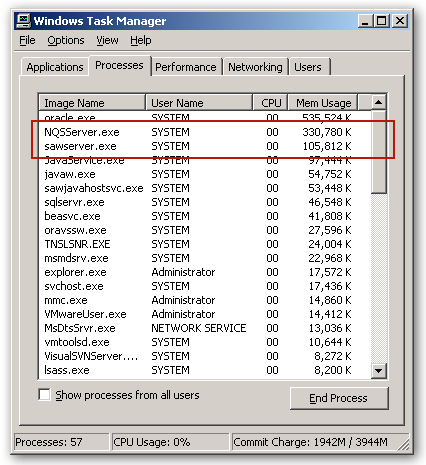Minimize the Task Manager window
Viewport: 426px width, 465px height.
[365, 21]
